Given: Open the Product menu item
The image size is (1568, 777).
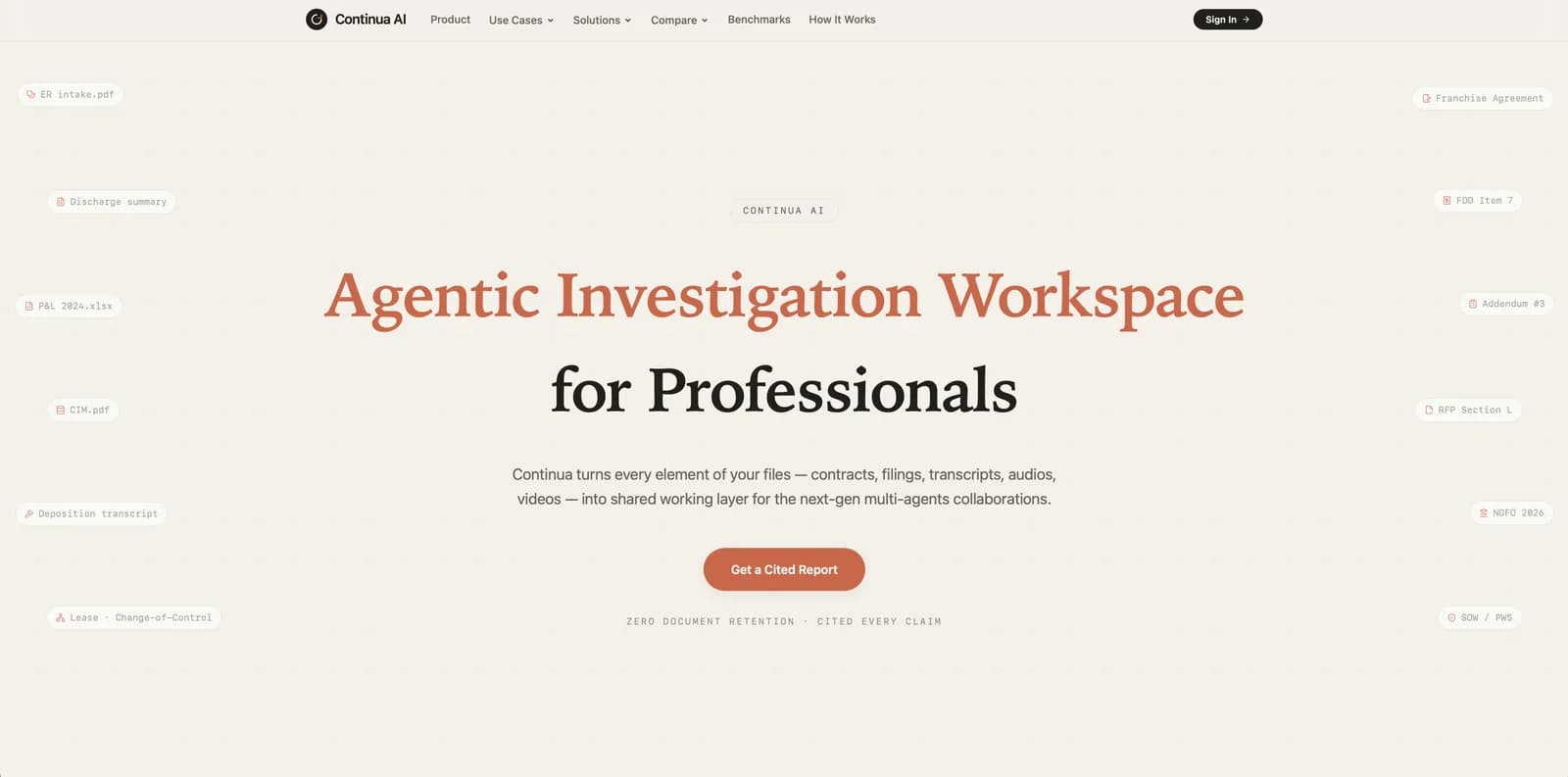Looking at the screenshot, I should [x=450, y=20].
